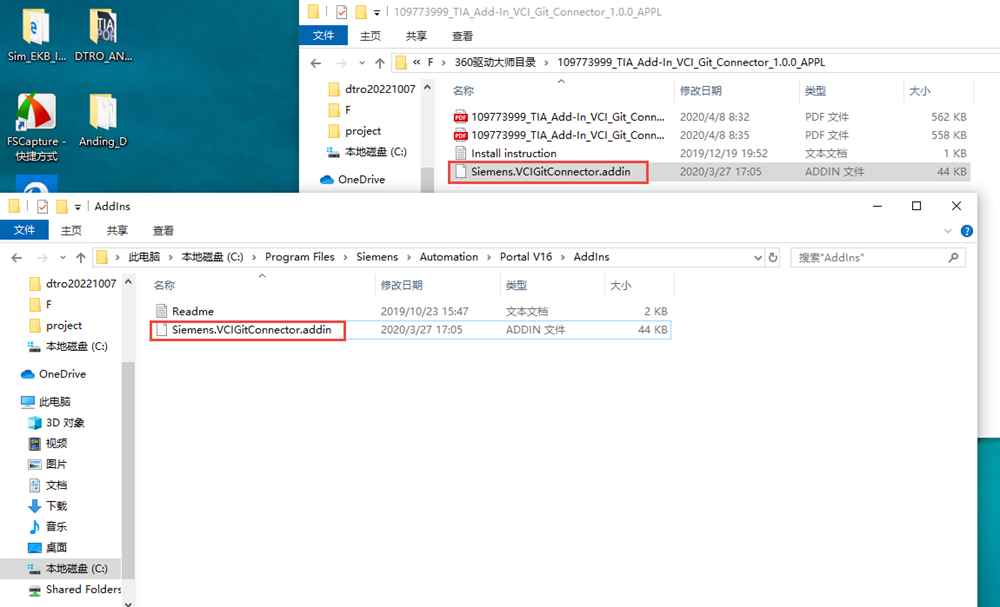1000x607 pixels.
Task: Open dtro20221007 folder in AddIns sidebar
Action: tap(72, 284)
